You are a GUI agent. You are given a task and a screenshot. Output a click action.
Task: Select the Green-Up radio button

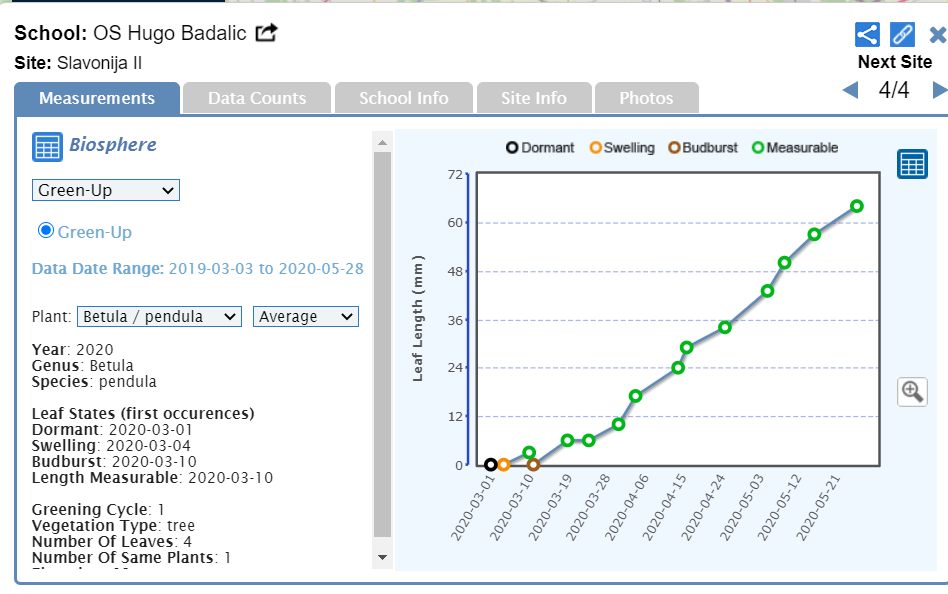click(45, 231)
